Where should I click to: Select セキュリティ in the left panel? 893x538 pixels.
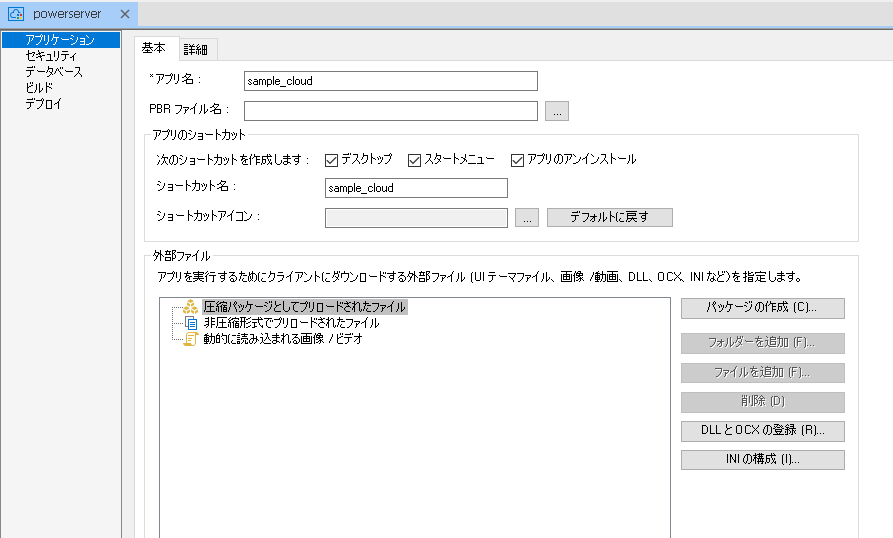(x=51, y=56)
